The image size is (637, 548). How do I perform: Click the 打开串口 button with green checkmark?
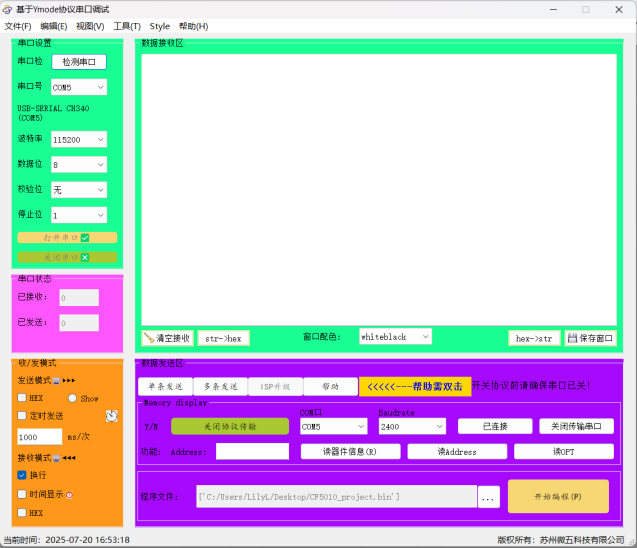67,238
